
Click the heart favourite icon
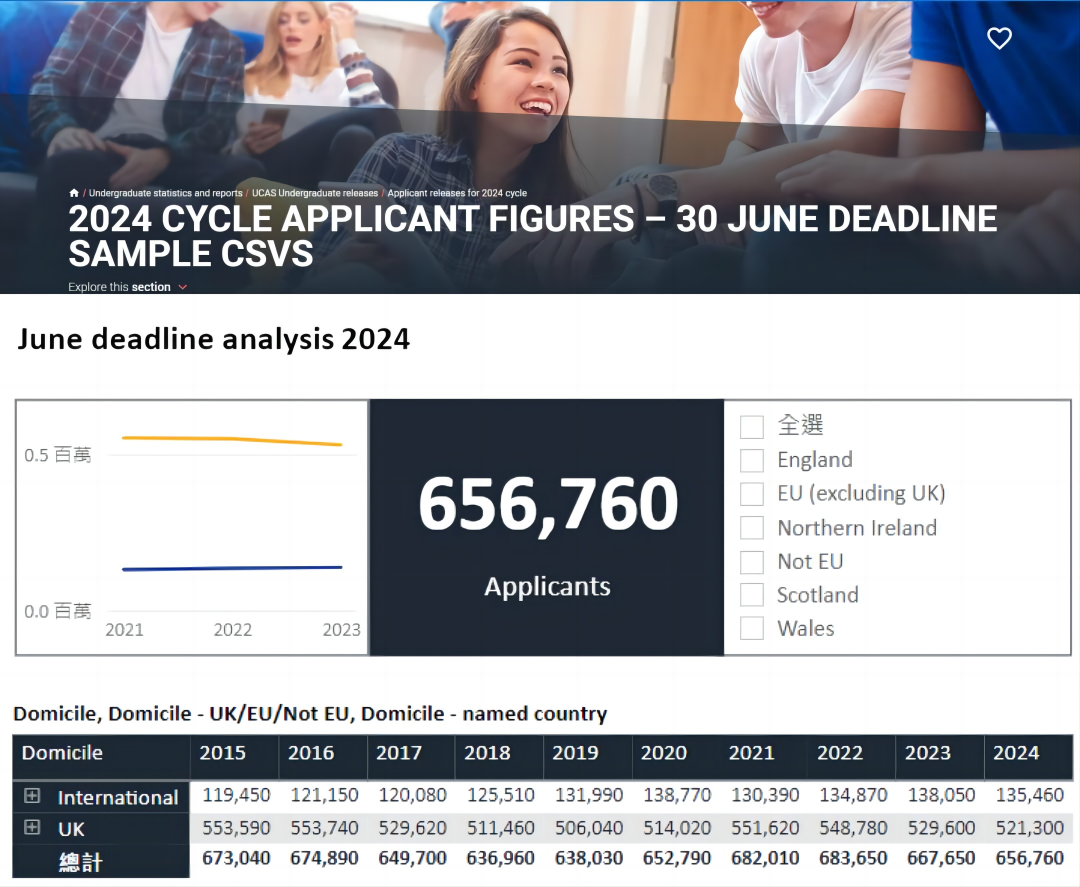(999, 39)
